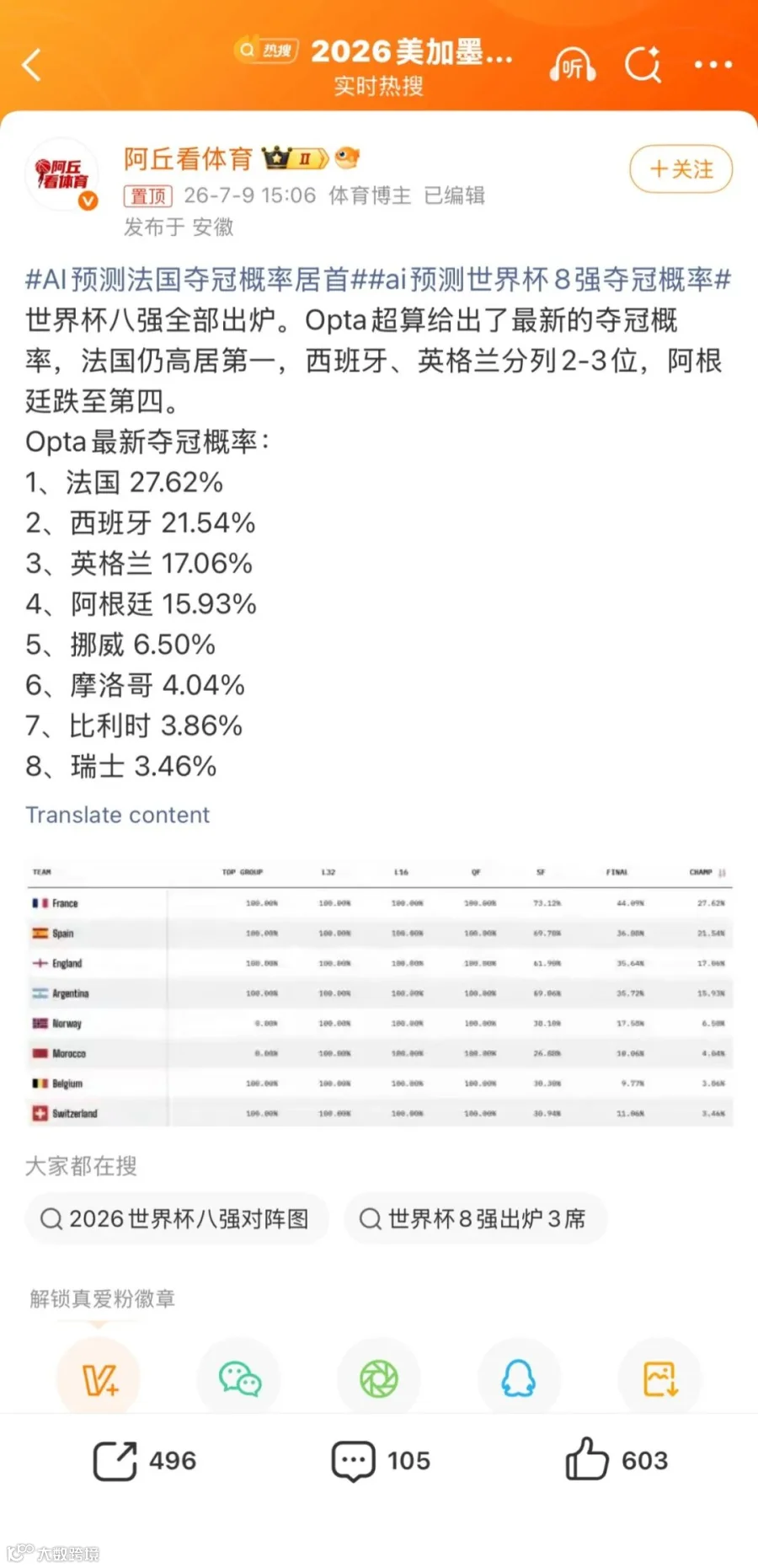
Task: Share to WeChat Moments icon
Action: pos(379,1379)
